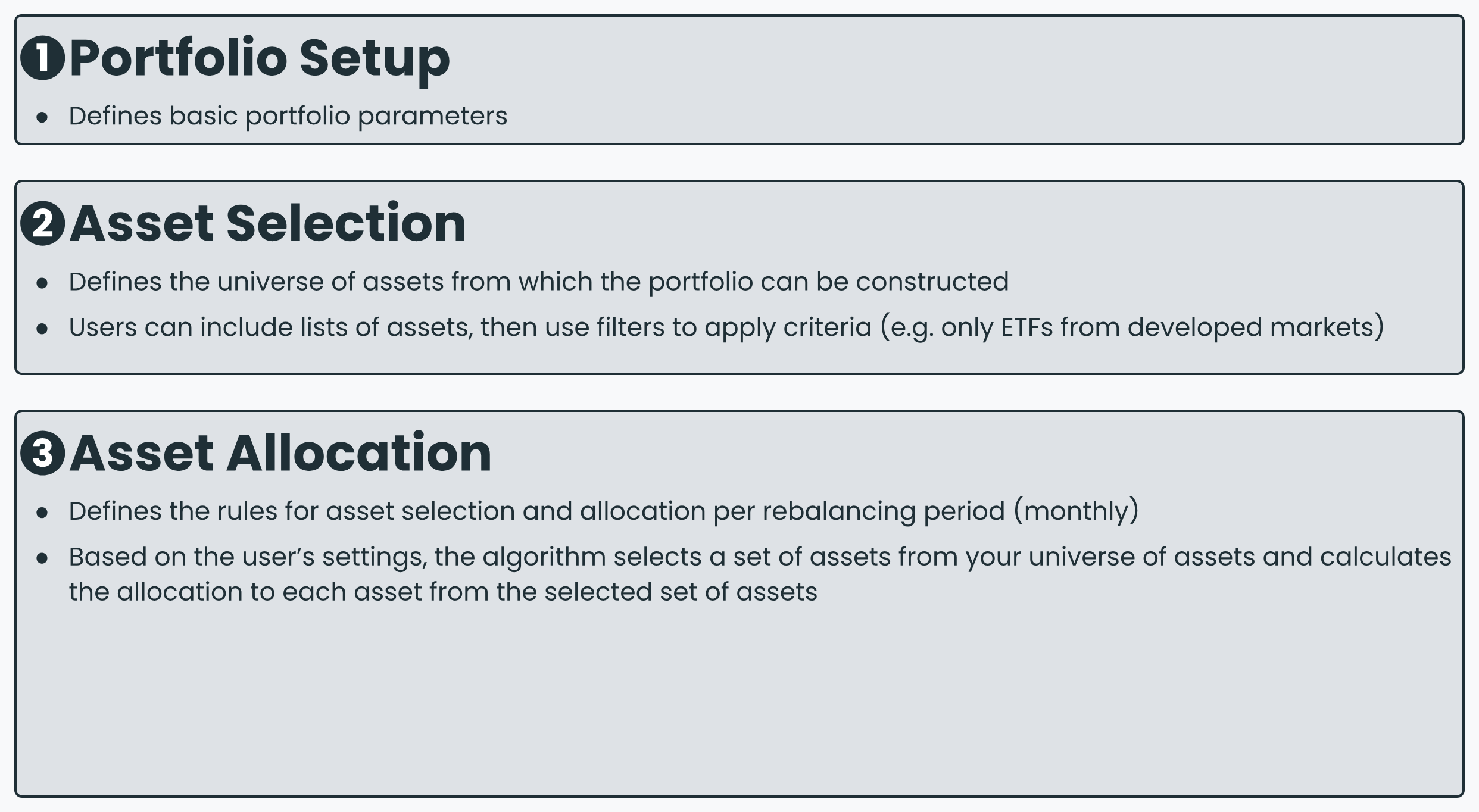Click the number 1 circle icon
This screenshot has height=812, width=1479.
[42, 58]
